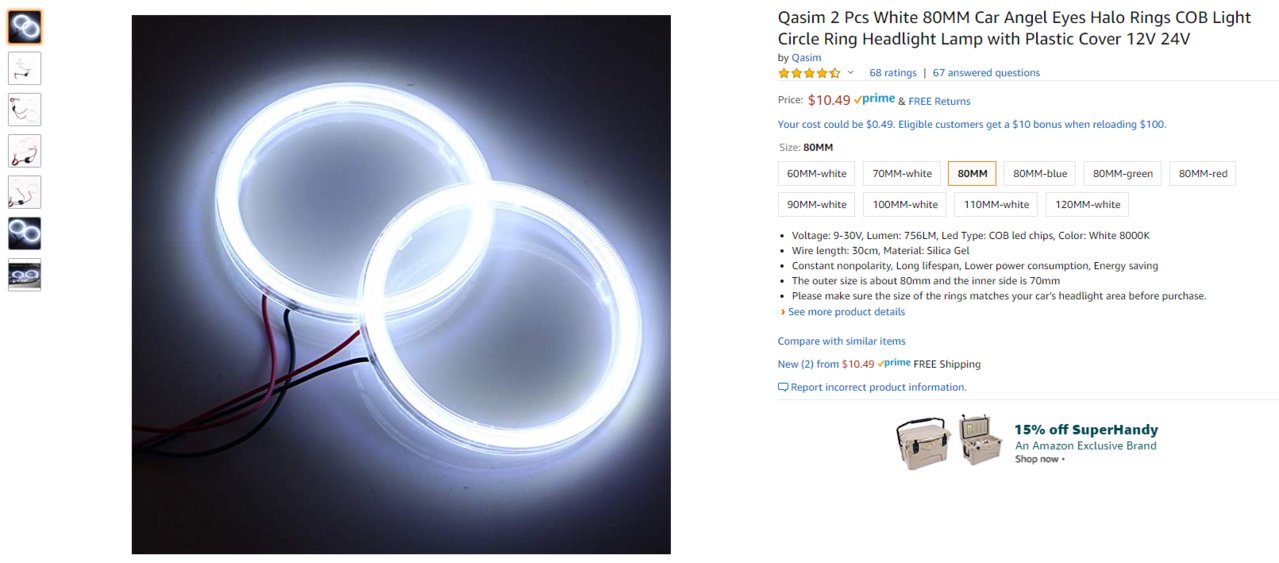Select the 80MM-blue size option

(x=1040, y=174)
